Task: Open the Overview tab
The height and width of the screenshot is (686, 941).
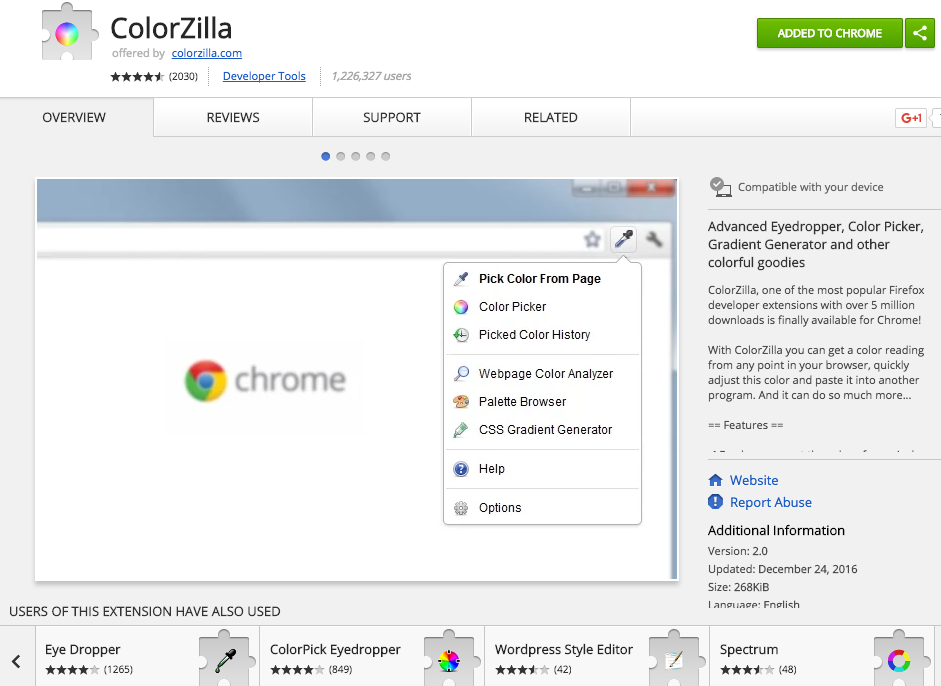Action: [x=74, y=118]
